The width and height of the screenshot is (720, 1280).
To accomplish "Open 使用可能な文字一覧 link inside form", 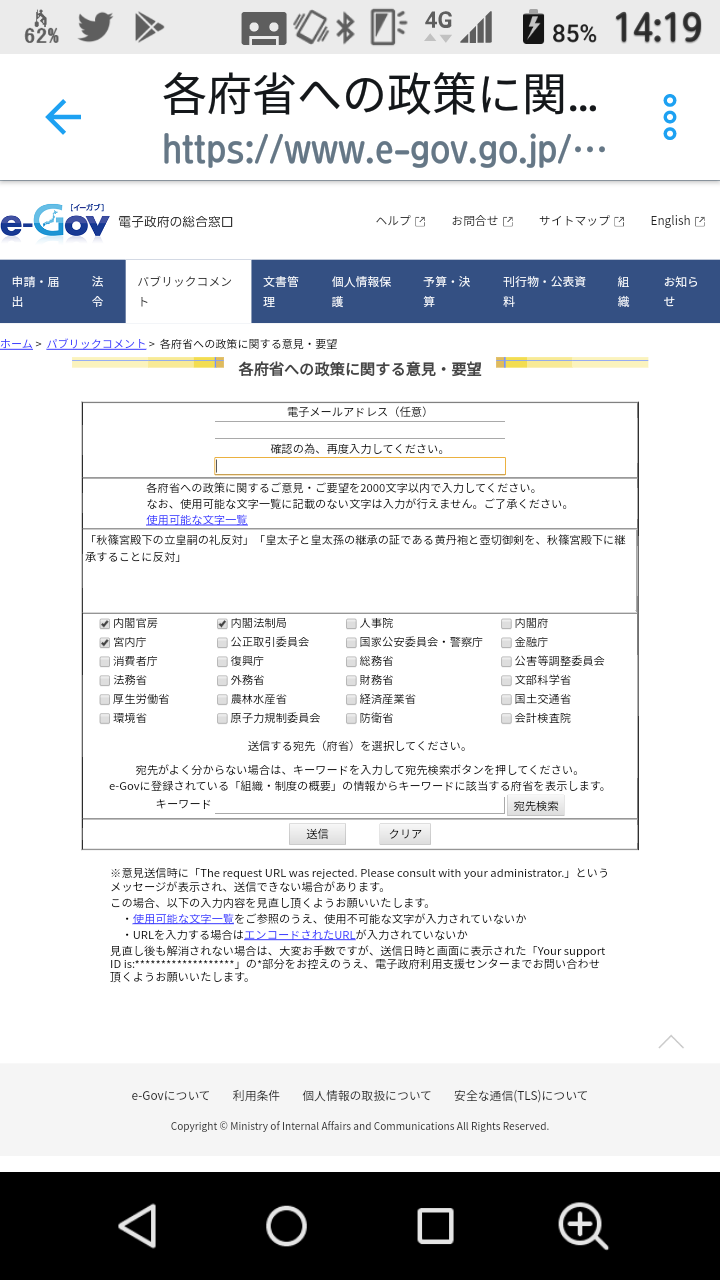I will [196, 520].
